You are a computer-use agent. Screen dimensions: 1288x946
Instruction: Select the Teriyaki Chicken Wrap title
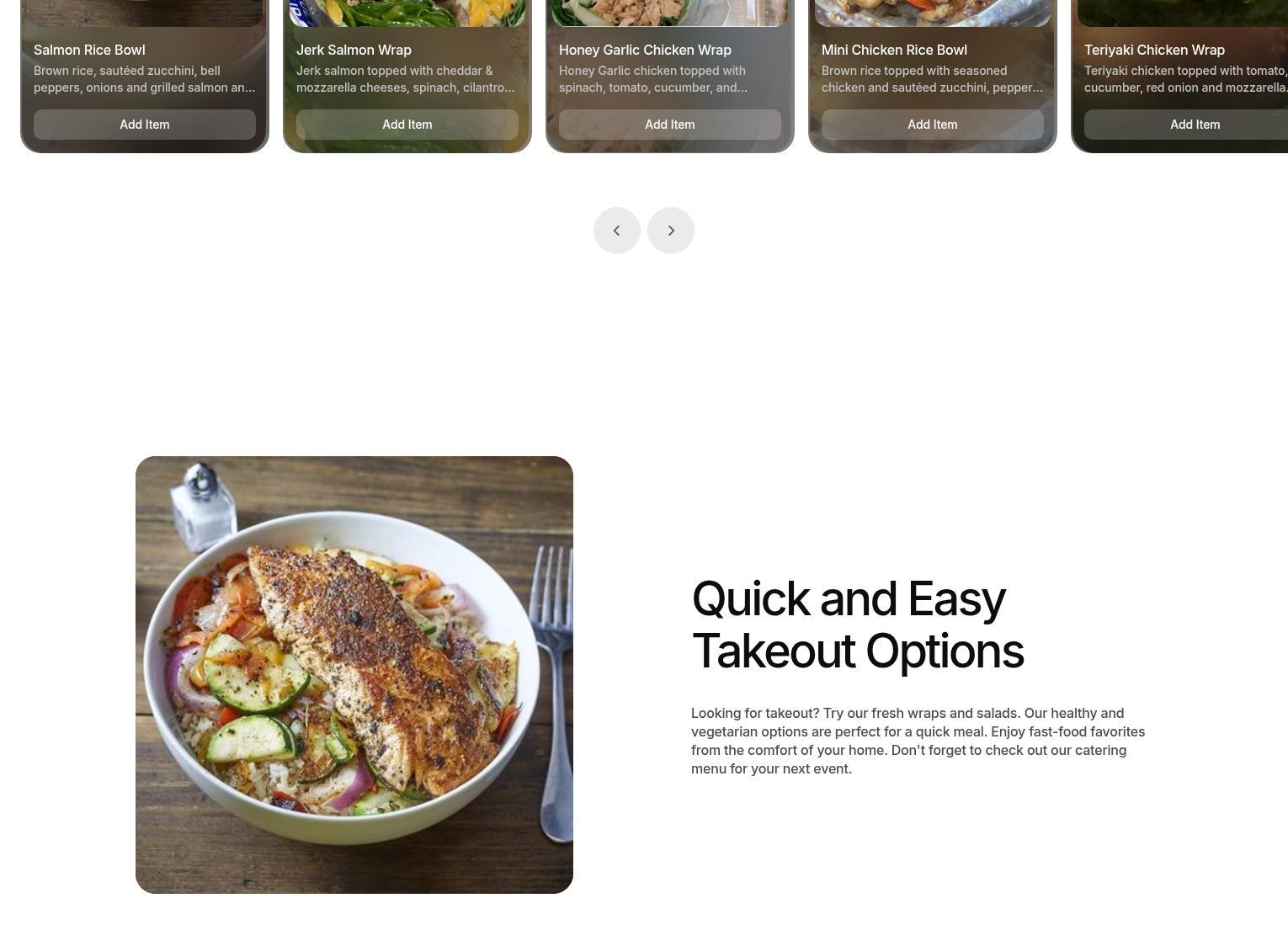click(1154, 50)
